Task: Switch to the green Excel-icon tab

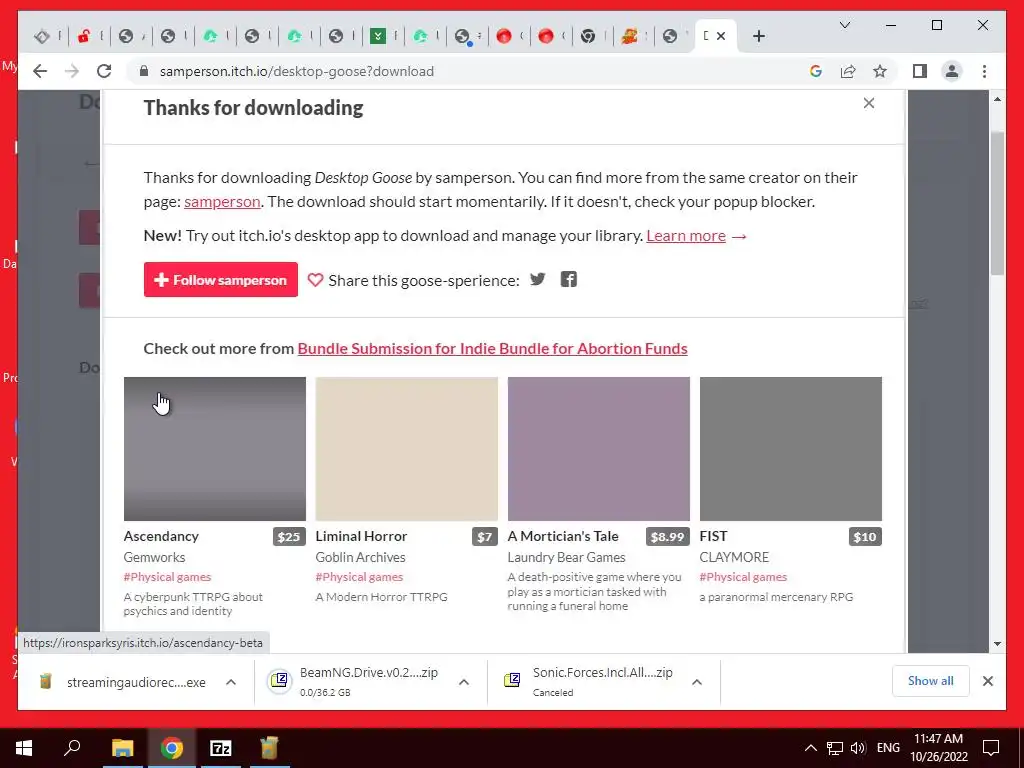Action: click(377, 36)
